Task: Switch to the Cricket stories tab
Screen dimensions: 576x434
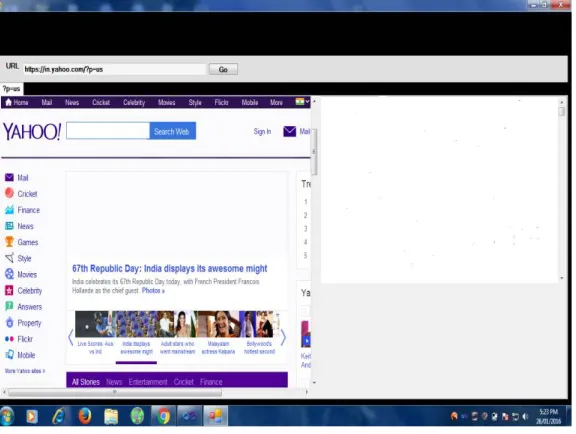Action: pyautogui.click(x=184, y=382)
